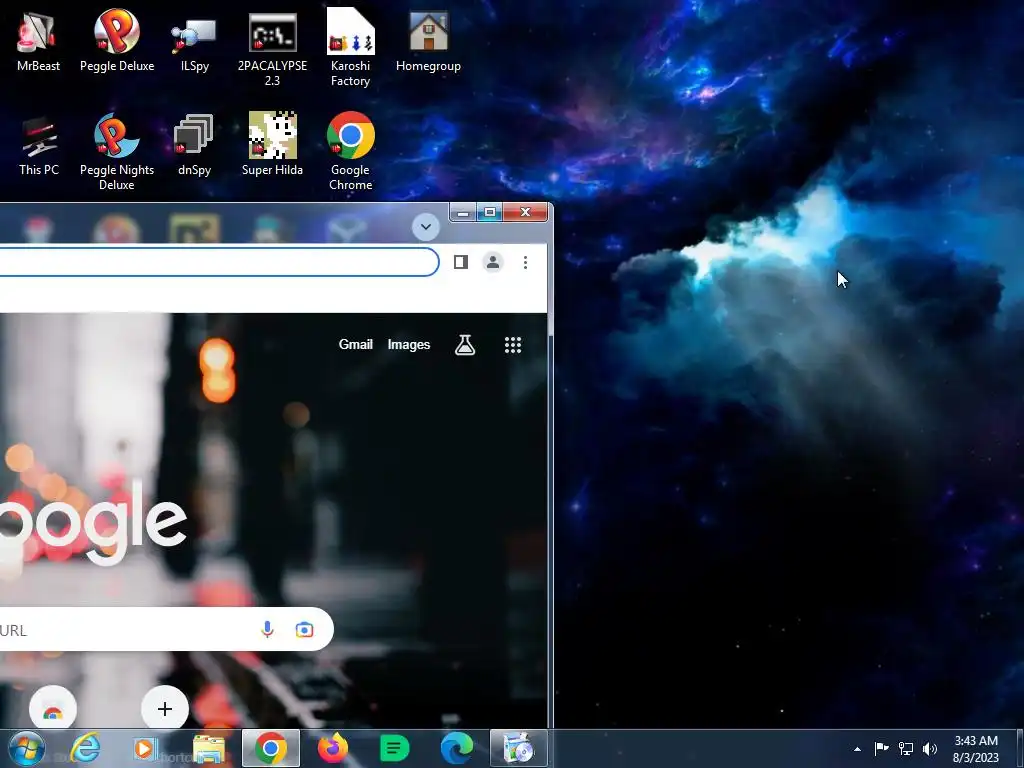Screen dimensions: 1024x768
Task: Open File Explorer from the taskbar
Action: coord(209,748)
